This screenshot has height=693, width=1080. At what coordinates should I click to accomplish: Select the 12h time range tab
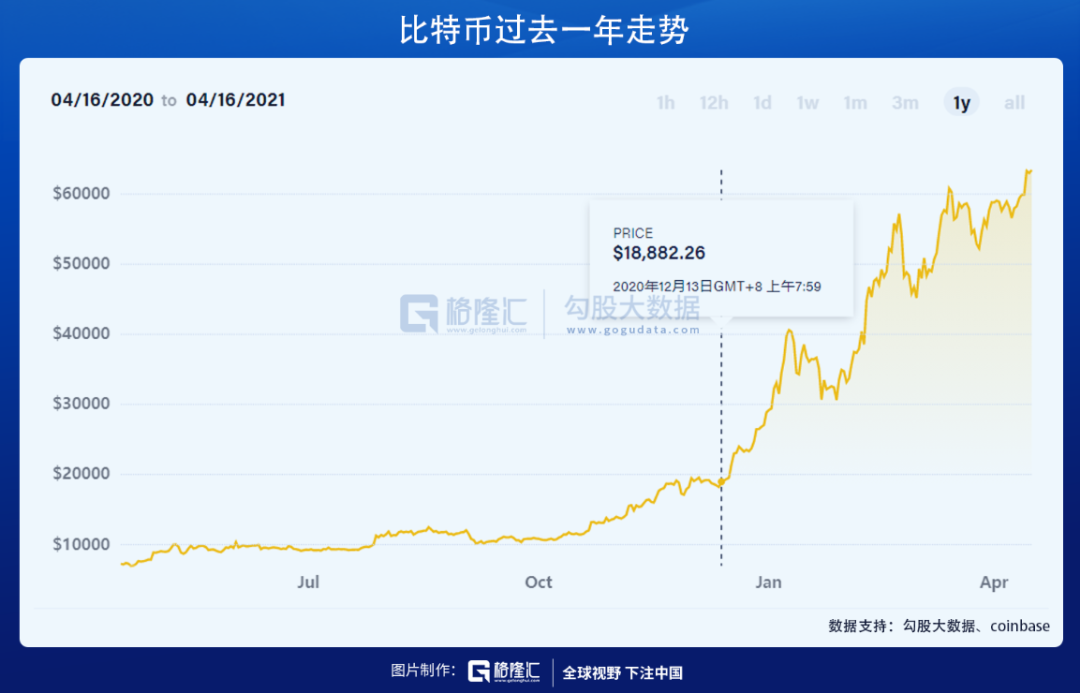(x=714, y=103)
